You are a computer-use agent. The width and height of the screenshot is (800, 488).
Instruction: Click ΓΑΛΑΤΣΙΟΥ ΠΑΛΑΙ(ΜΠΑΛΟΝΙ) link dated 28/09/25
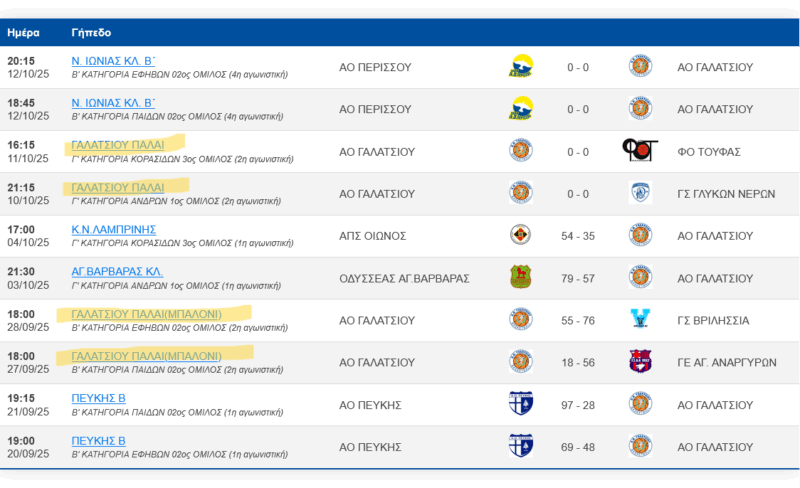(x=146, y=314)
